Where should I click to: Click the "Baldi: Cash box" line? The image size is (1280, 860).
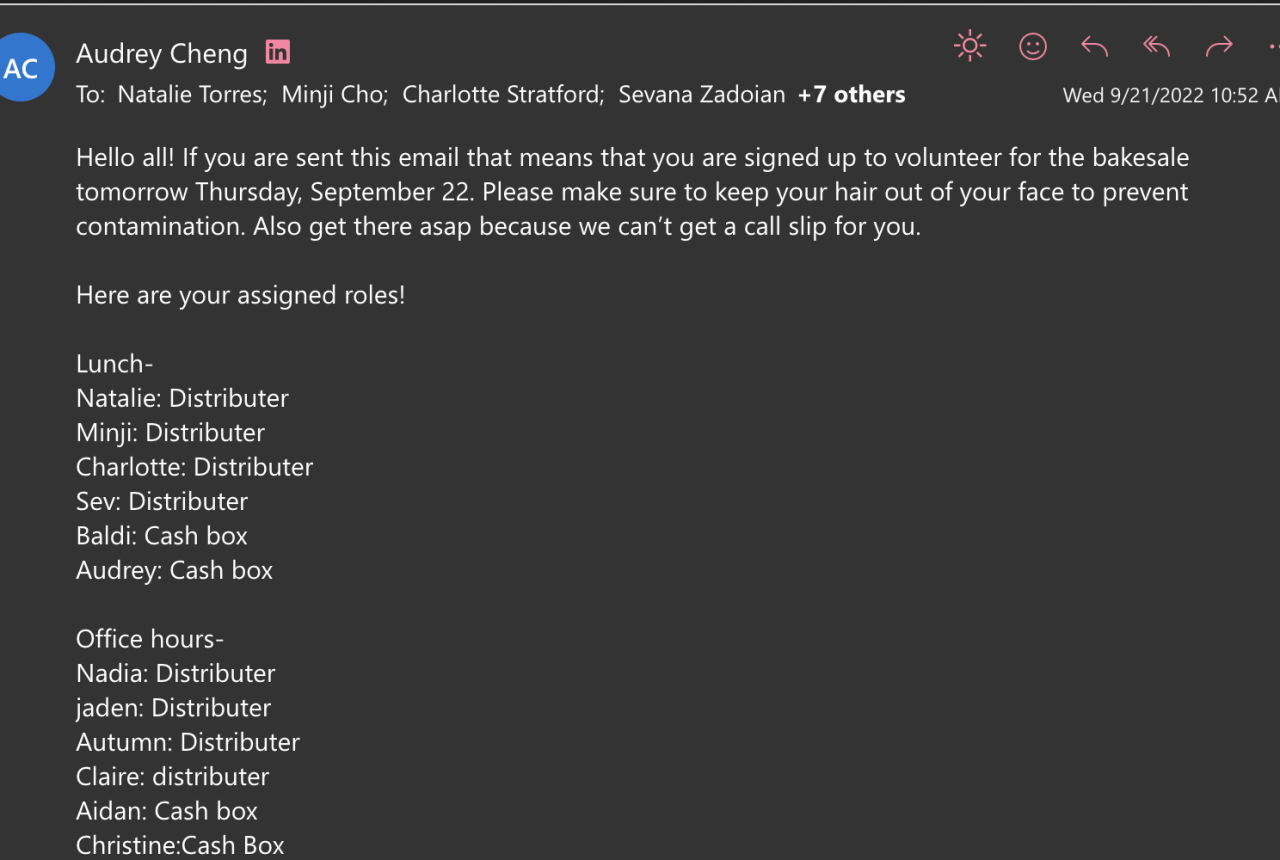pyautogui.click(x=162, y=536)
